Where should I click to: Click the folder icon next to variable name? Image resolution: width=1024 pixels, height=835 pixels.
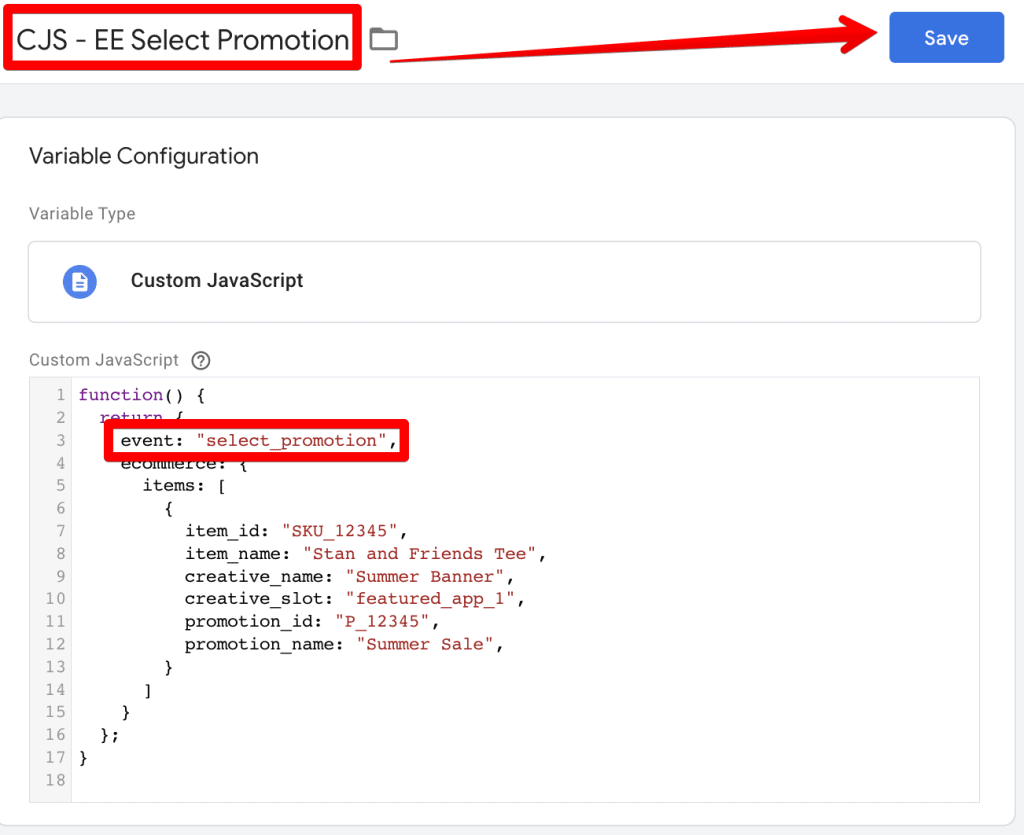coord(384,38)
